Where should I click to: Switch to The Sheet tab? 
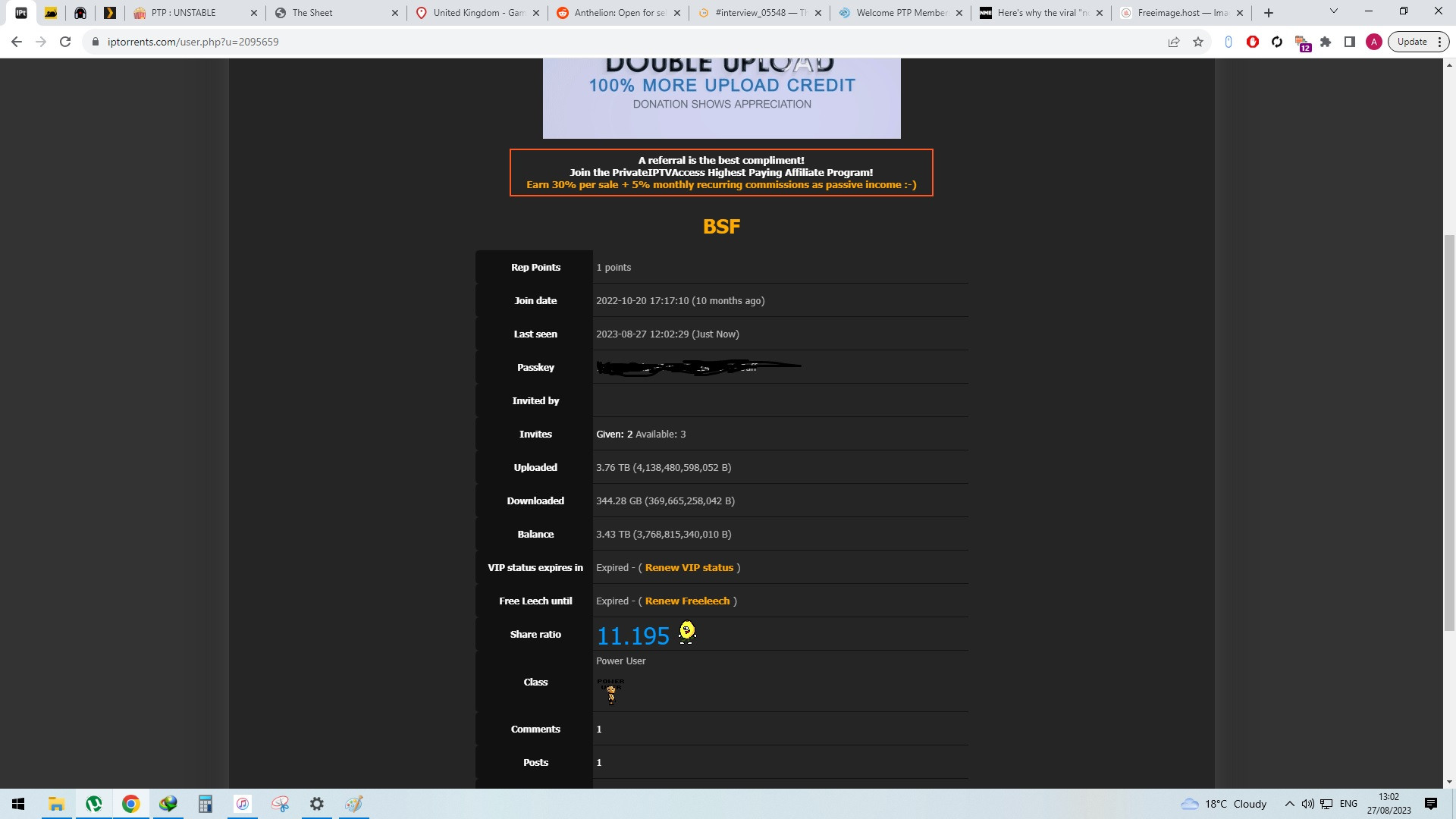pos(312,13)
